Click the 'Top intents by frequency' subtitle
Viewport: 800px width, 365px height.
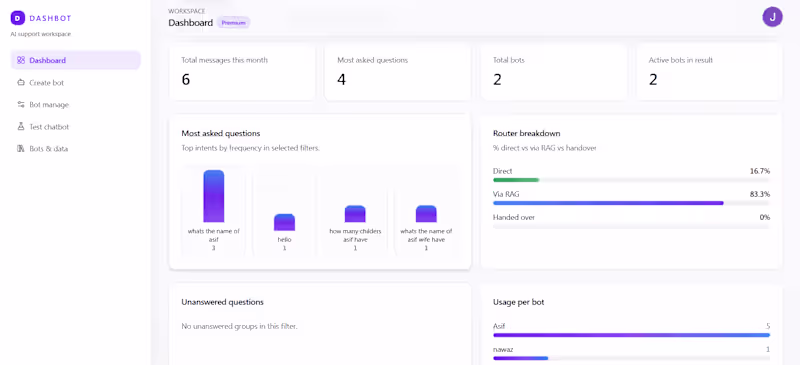251,148
